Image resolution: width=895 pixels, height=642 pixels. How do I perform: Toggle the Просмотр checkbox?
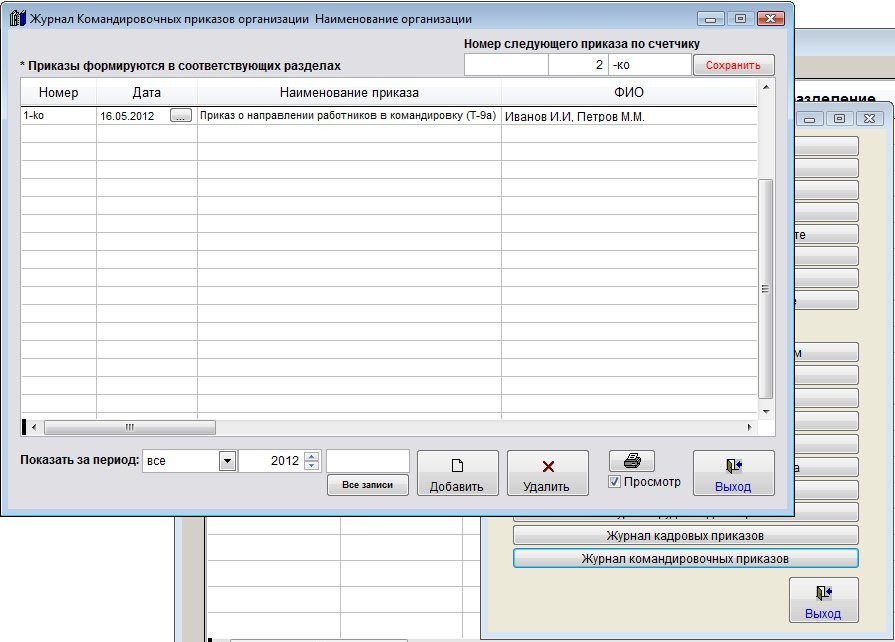click(615, 482)
